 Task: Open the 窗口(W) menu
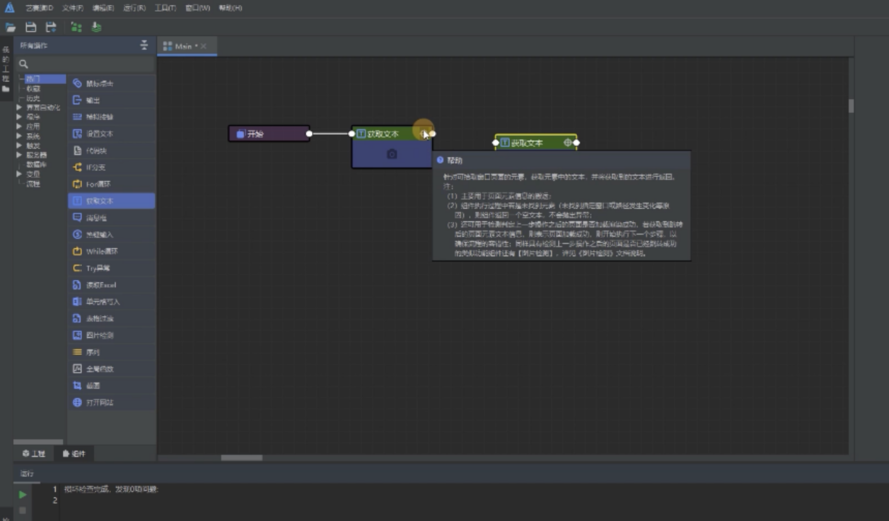197,8
